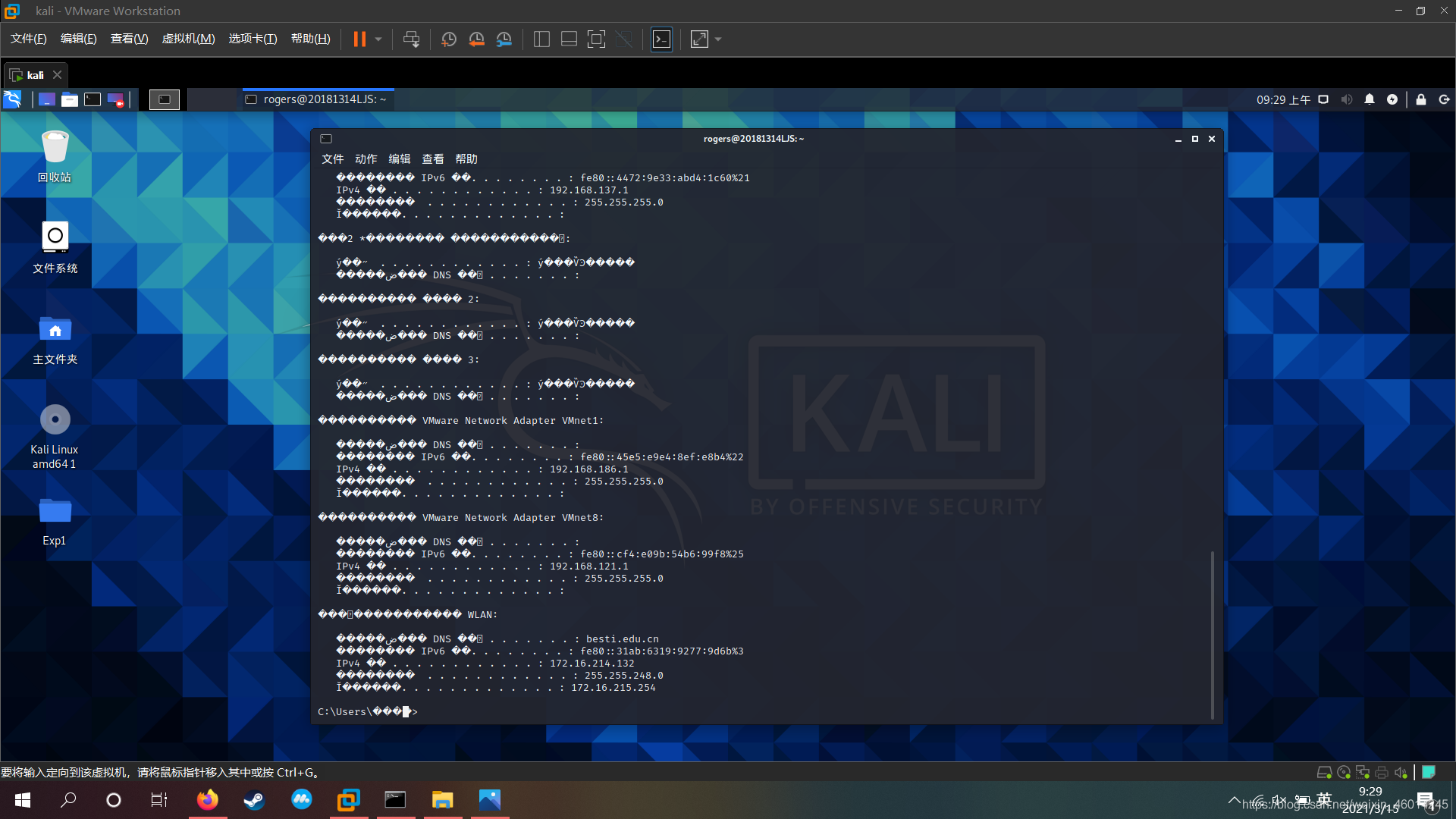Click the terminal scrollbar thumb
The height and width of the screenshot is (819, 1456).
(x=1213, y=635)
